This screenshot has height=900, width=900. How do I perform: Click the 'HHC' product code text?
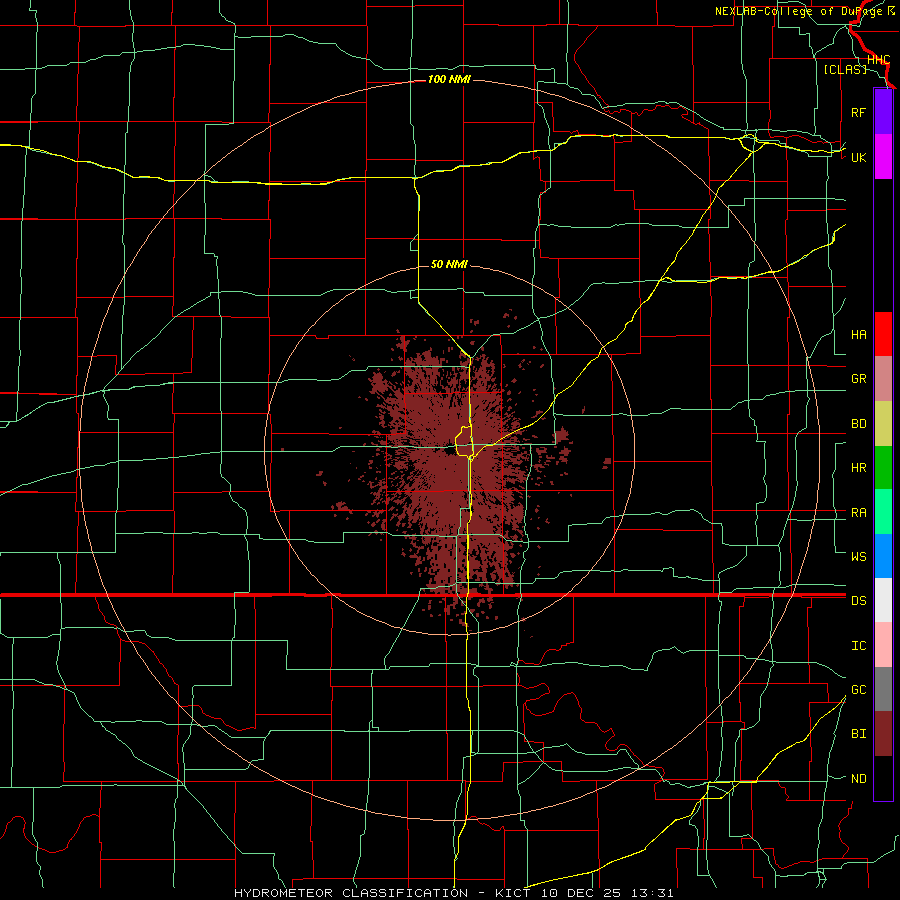point(878,60)
